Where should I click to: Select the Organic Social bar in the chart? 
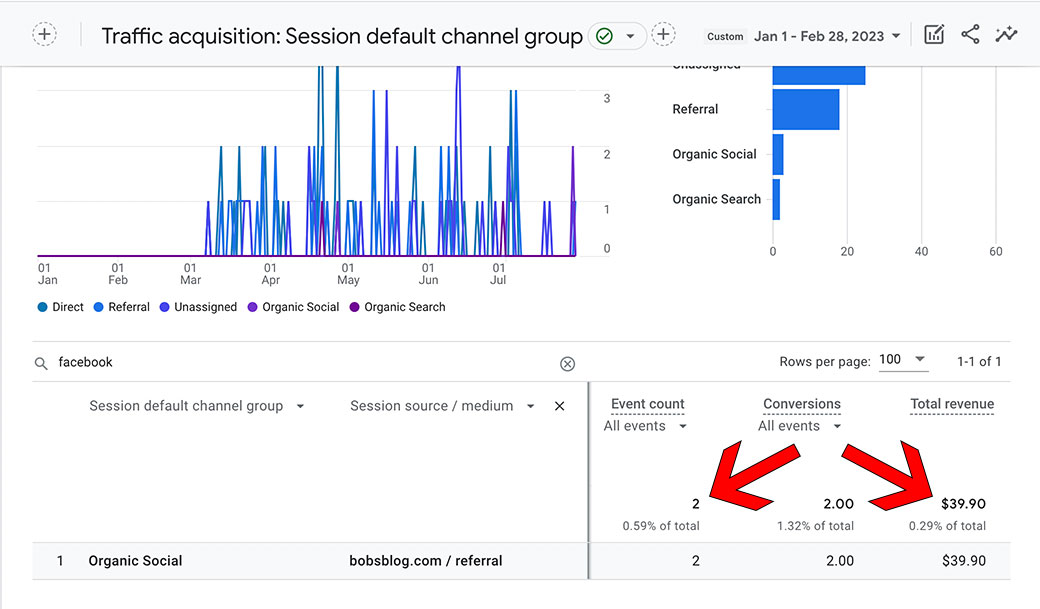pyautogui.click(x=778, y=155)
